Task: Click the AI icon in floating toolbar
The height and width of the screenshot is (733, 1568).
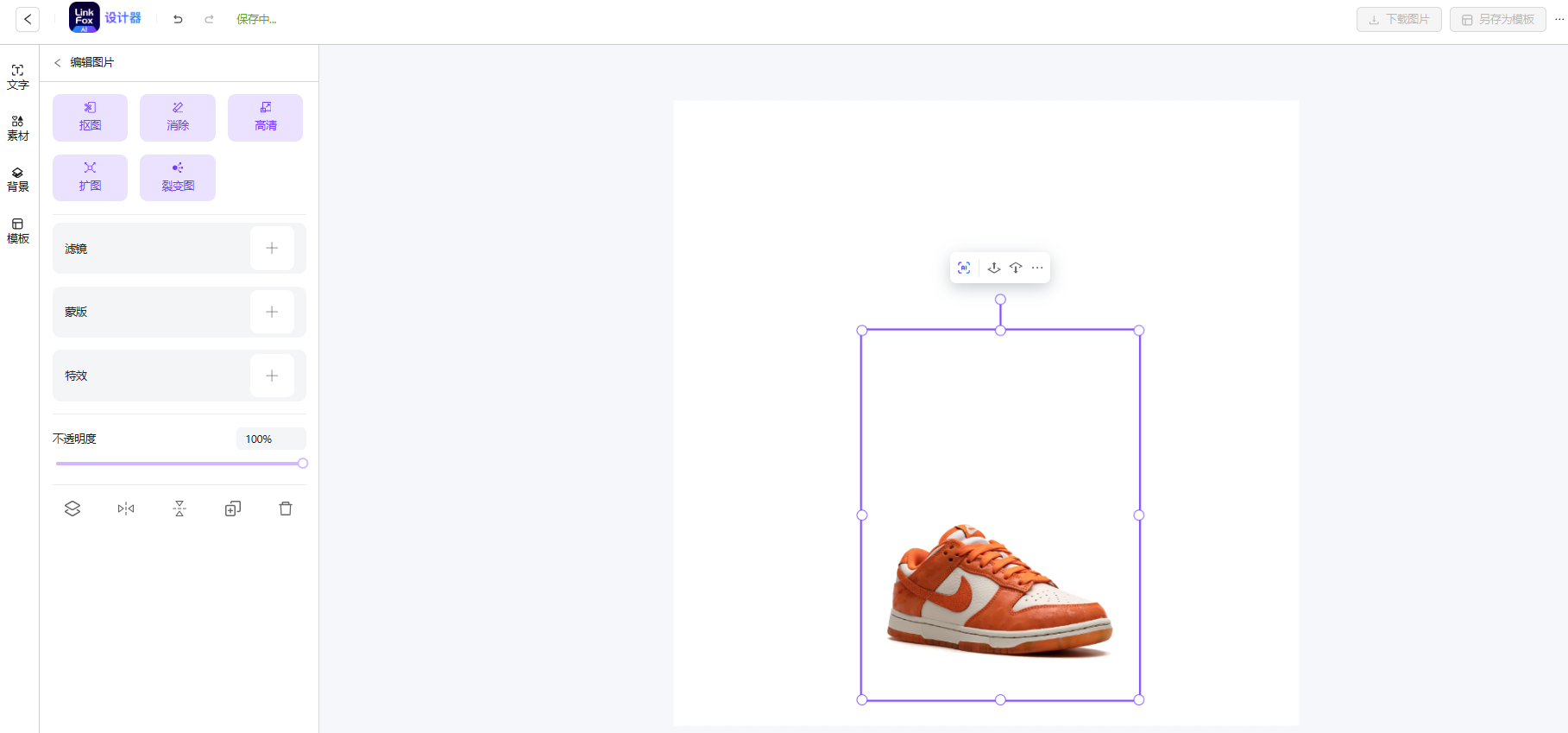Action: click(964, 268)
